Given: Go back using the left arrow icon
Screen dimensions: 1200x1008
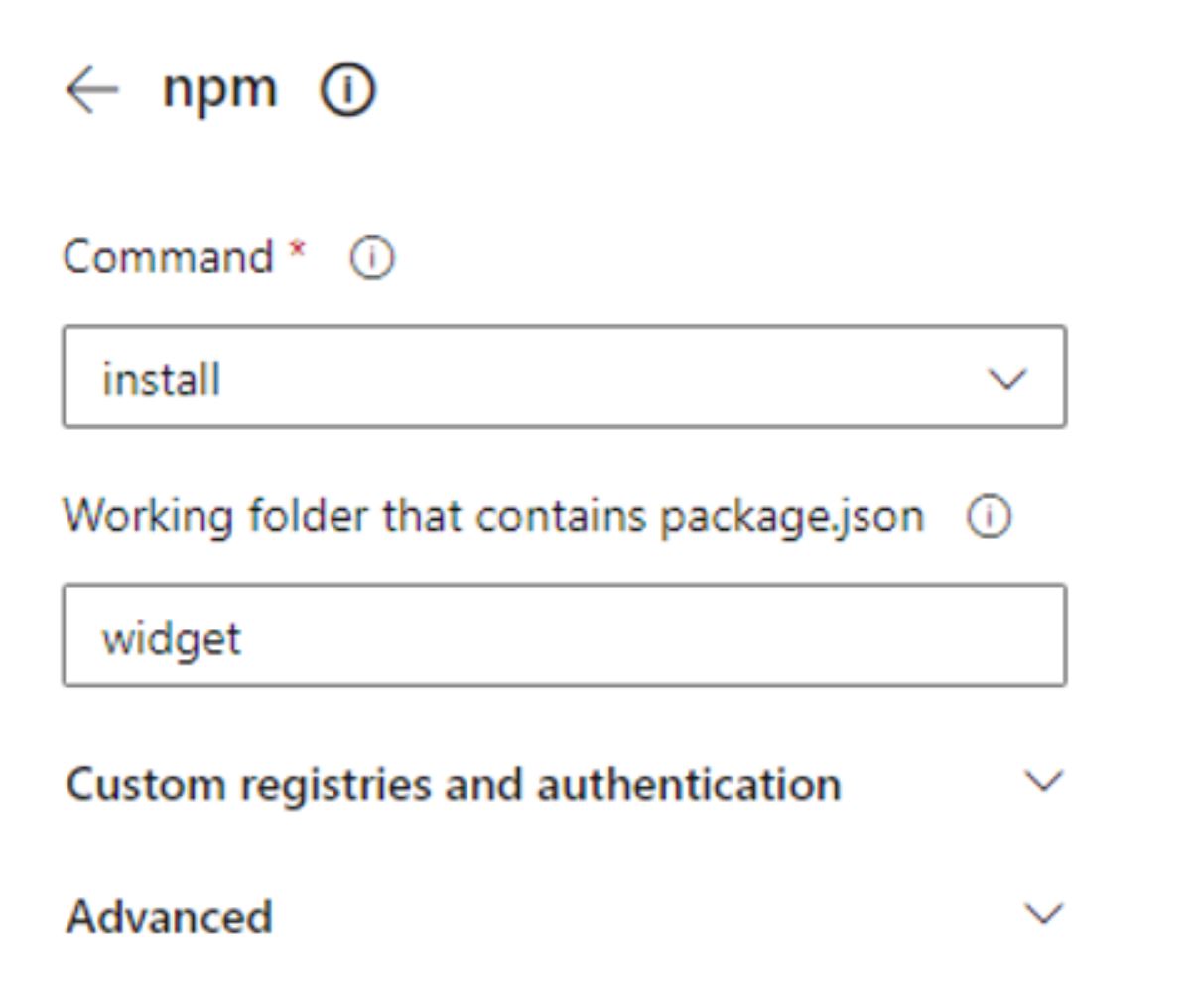Looking at the screenshot, I should (x=92, y=90).
